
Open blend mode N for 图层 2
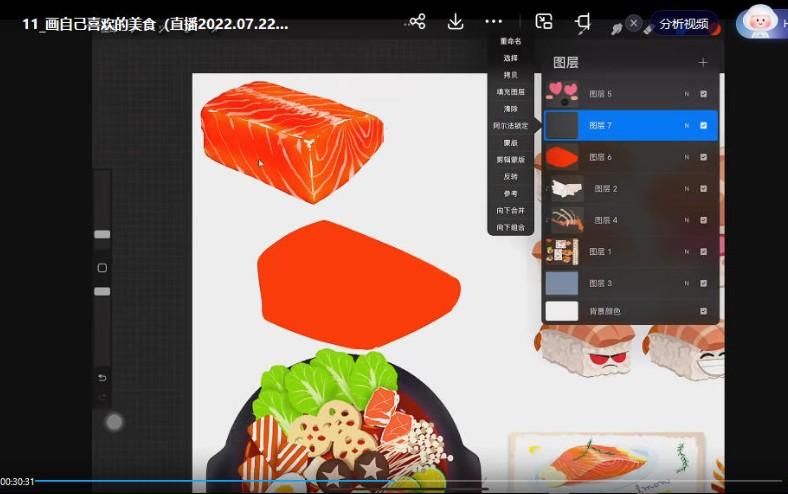686,188
